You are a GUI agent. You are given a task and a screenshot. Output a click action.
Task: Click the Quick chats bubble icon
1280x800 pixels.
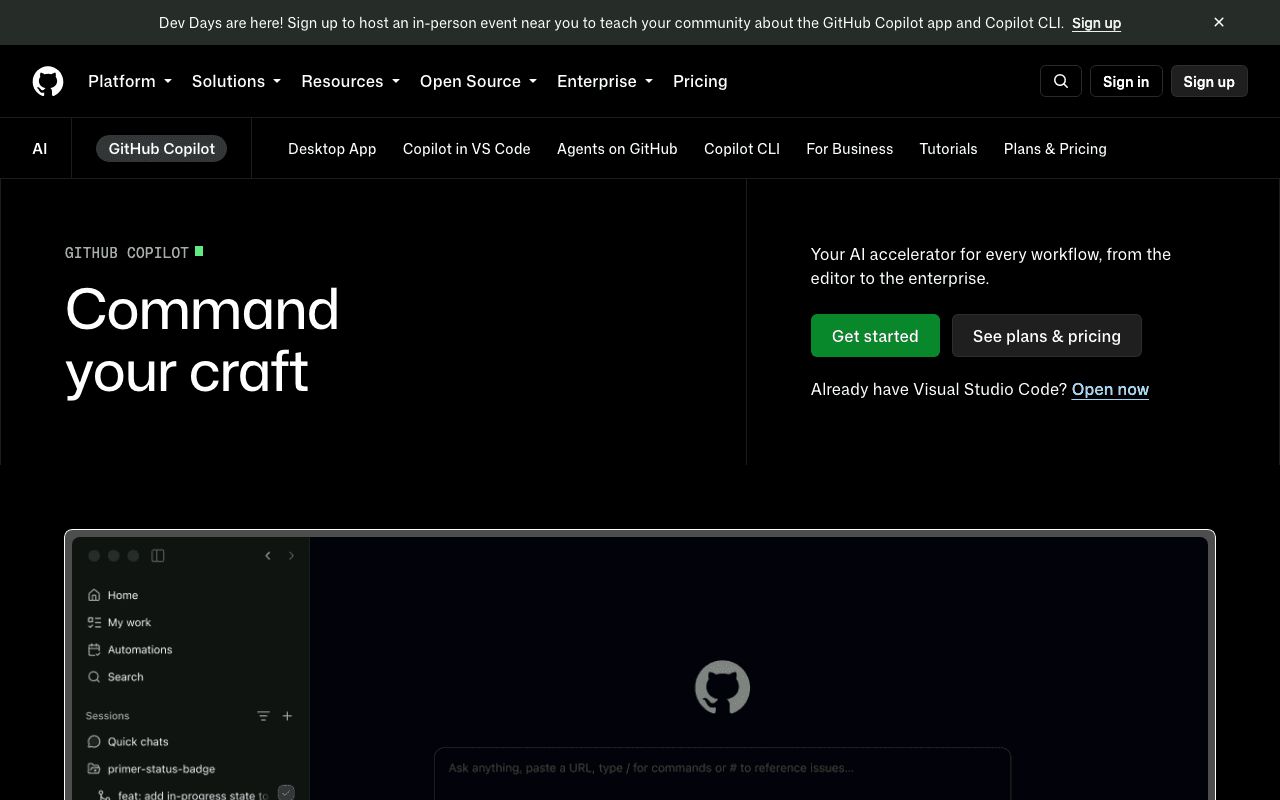pos(94,742)
